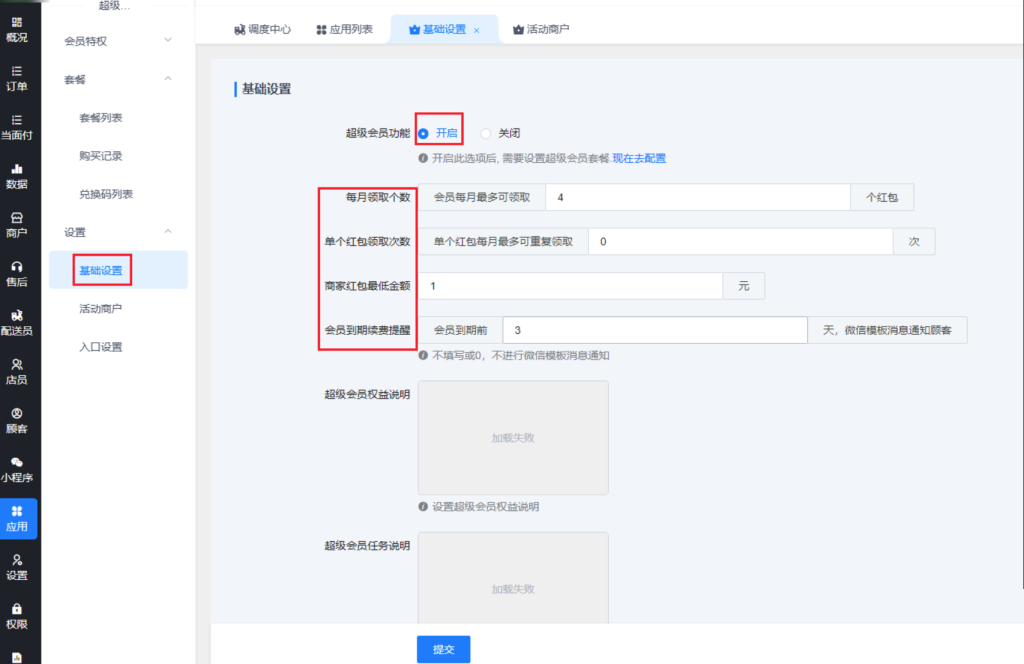Screen dimensions: 1024x664
Task: Collapse the 设置 submenu section
Action: [x=167, y=232]
